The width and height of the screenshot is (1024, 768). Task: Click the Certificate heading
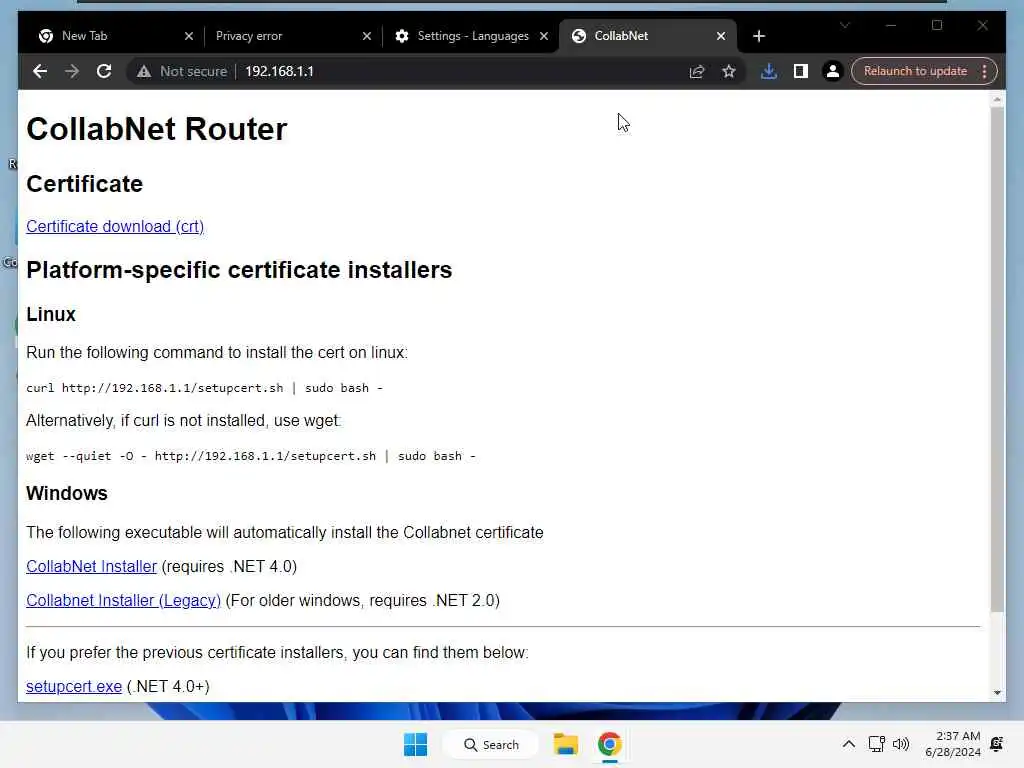84,184
